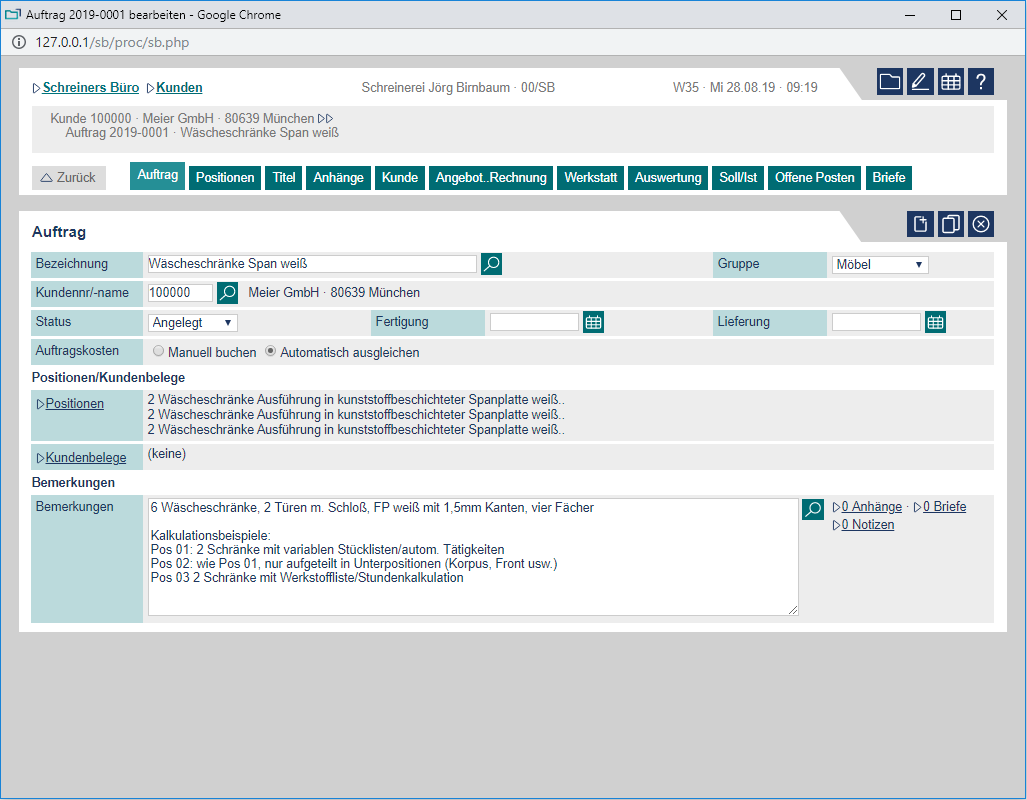Click the copy icon in Auftrag panel
Screen dimensions: 1027x800
(951, 224)
